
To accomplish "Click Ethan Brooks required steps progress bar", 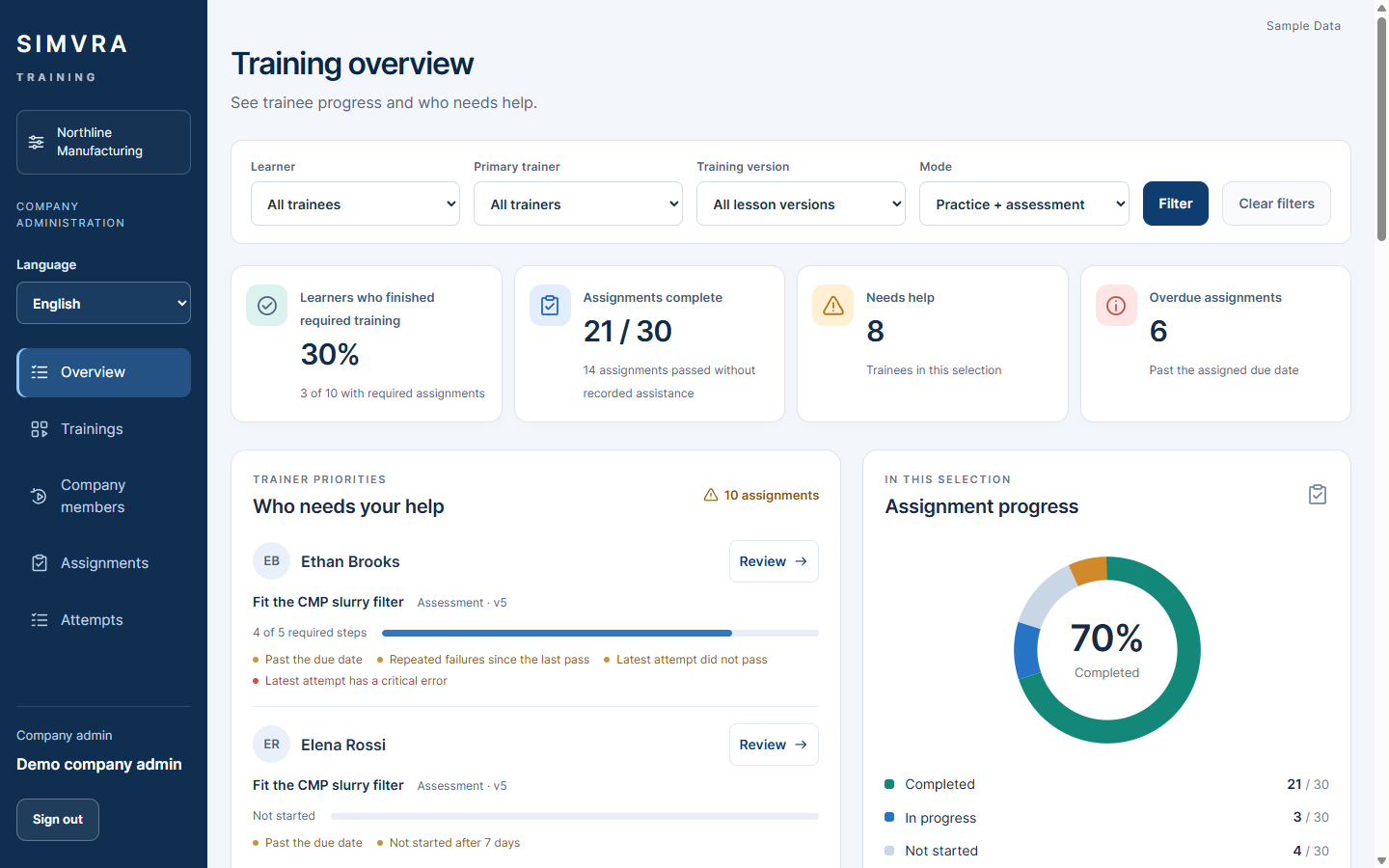I will point(600,633).
